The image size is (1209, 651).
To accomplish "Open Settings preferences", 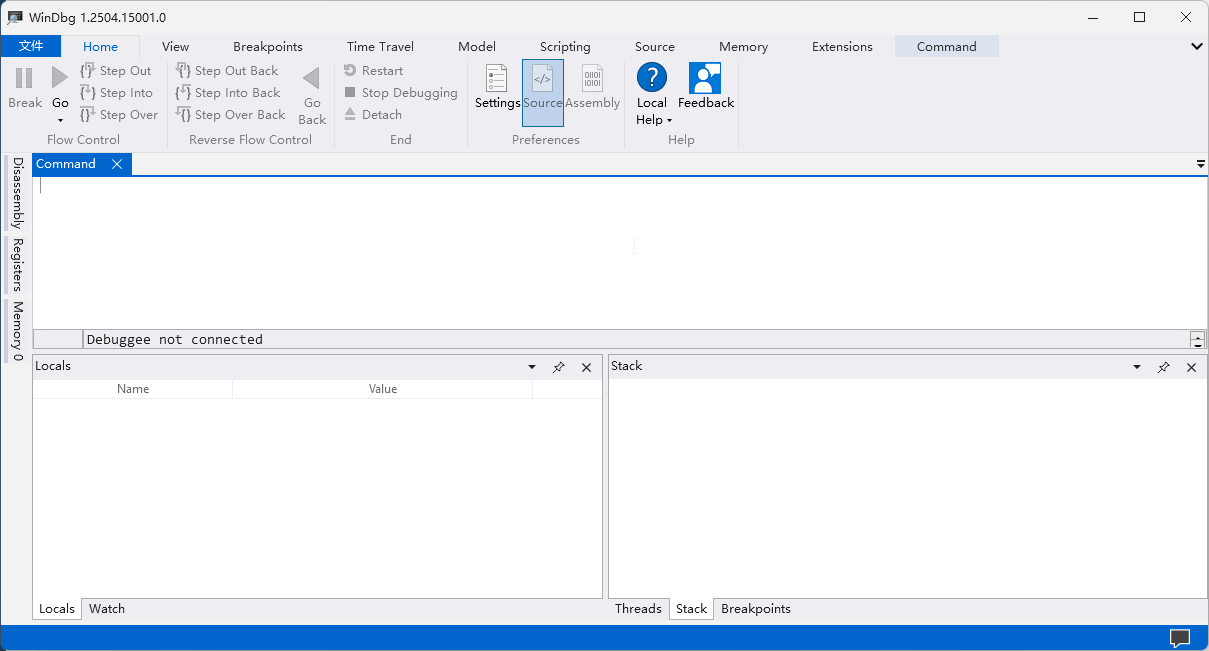I will click(497, 87).
